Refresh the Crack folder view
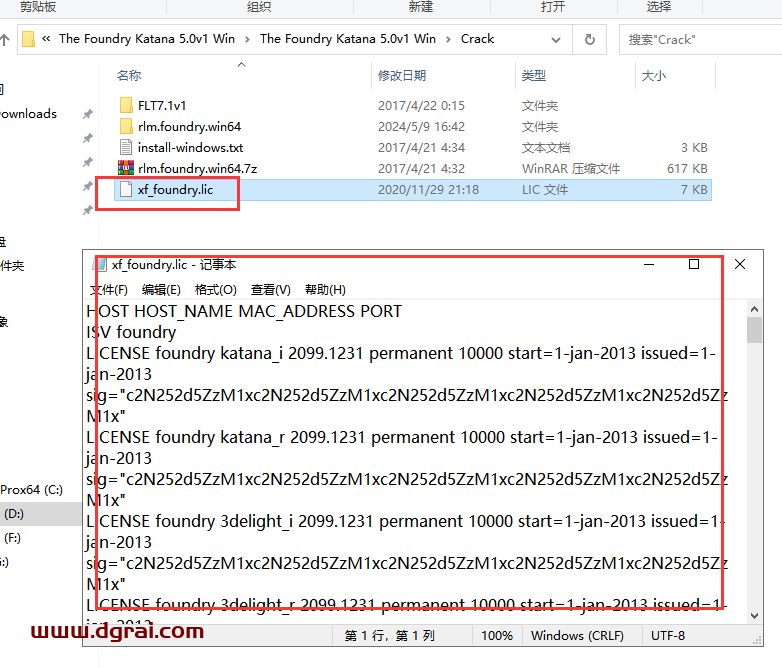Screen dimensions: 782x668 [589, 39]
